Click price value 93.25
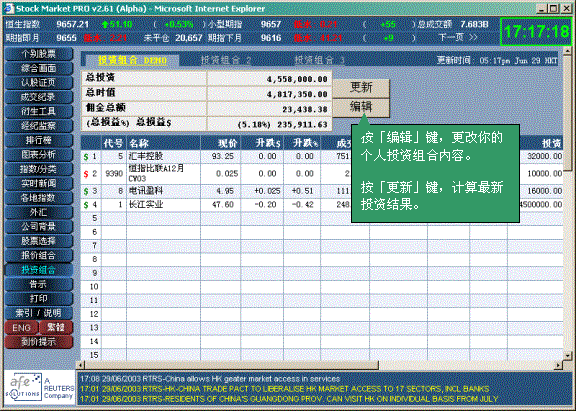 [223, 156]
